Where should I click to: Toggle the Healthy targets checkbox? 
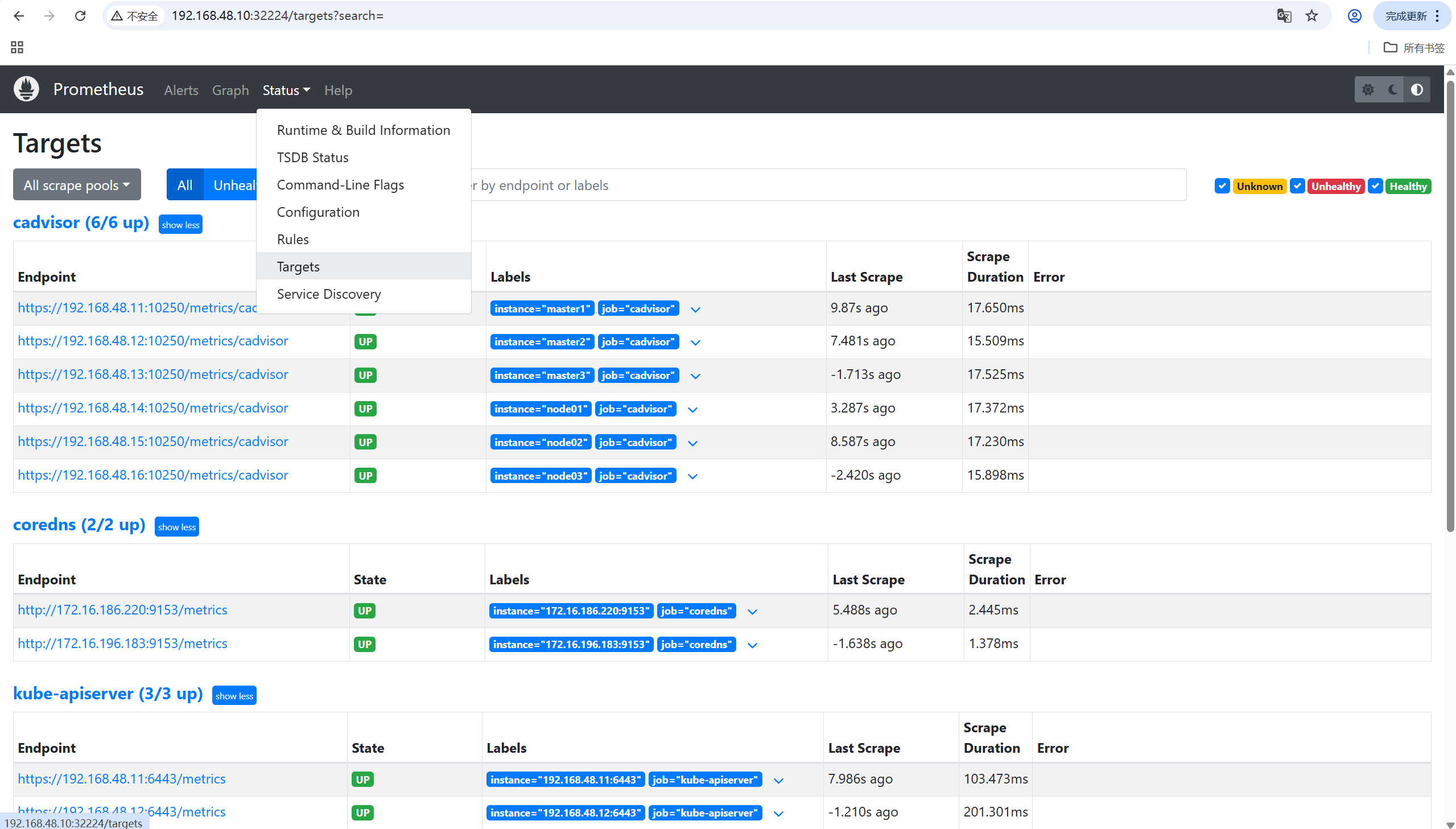point(1375,185)
